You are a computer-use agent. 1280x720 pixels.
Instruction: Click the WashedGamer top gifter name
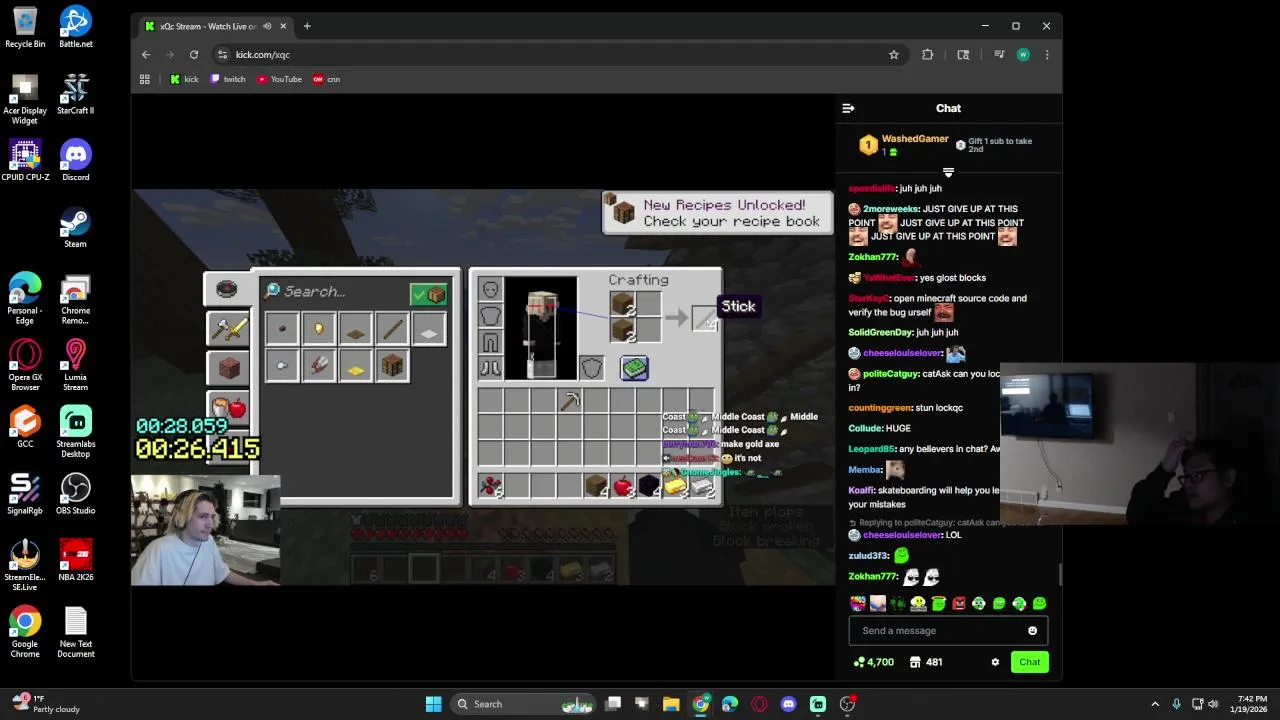[914, 139]
